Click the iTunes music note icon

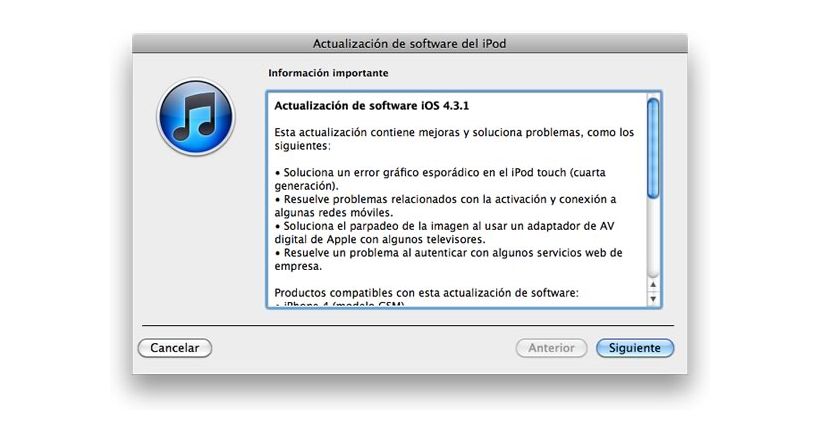pyautogui.click(x=196, y=117)
